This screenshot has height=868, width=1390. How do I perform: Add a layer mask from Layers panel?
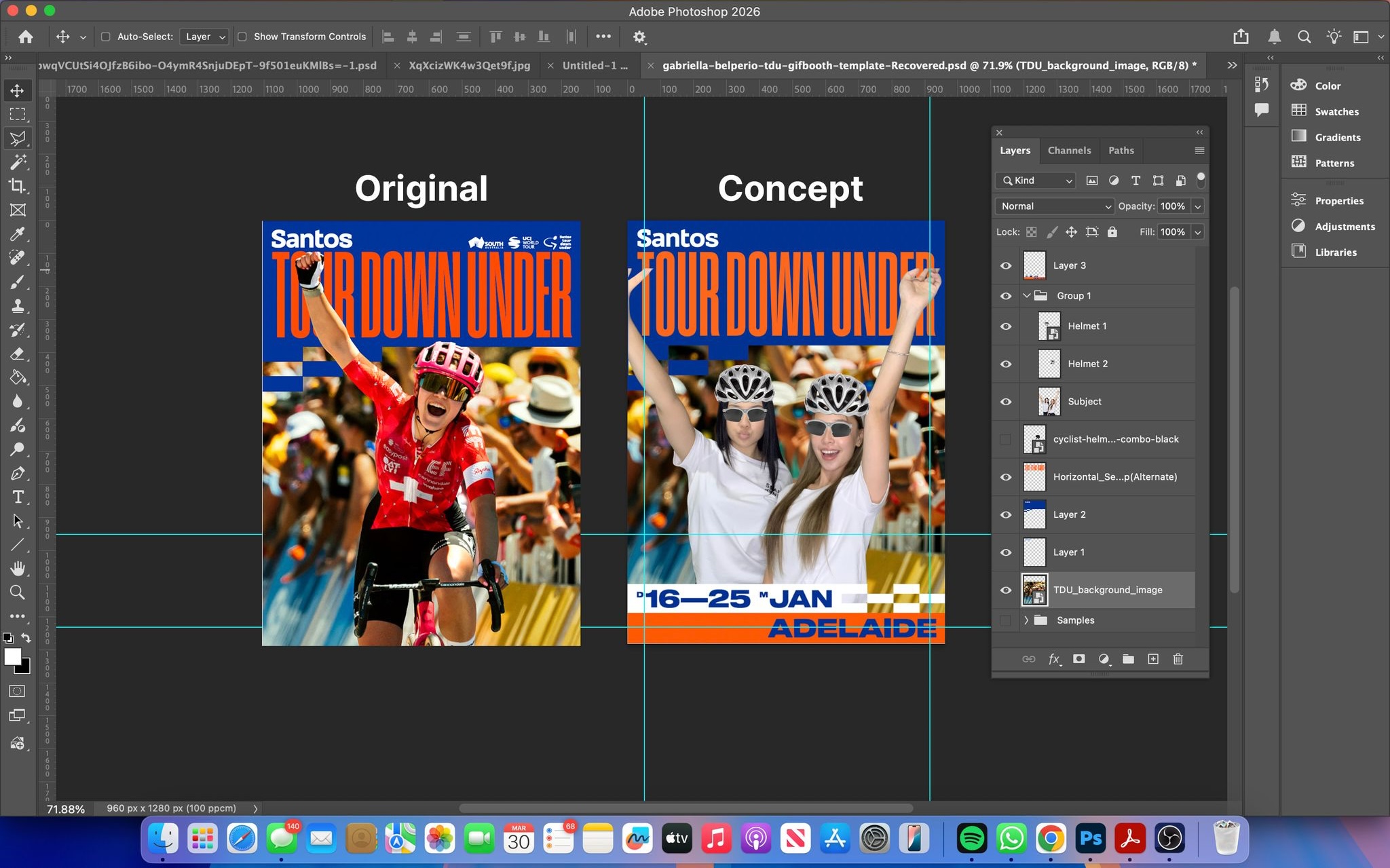(1078, 659)
